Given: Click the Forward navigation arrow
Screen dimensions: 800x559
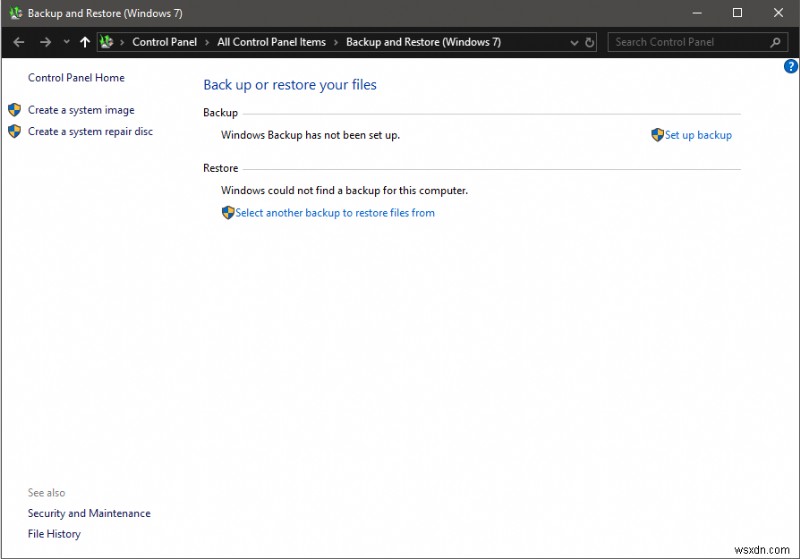Looking at the screenshot, I should [x=45, y=42].
